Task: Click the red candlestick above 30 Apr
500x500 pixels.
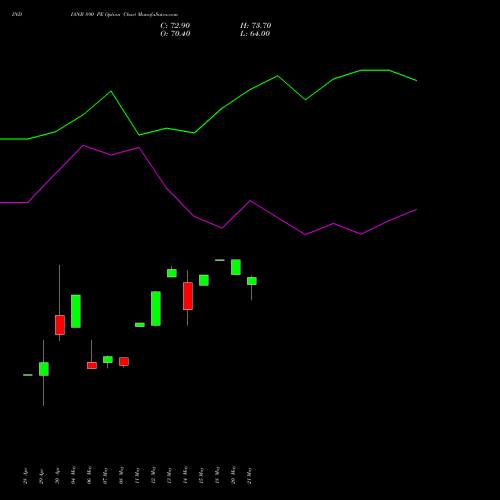Action: click(x=60, y=325)
